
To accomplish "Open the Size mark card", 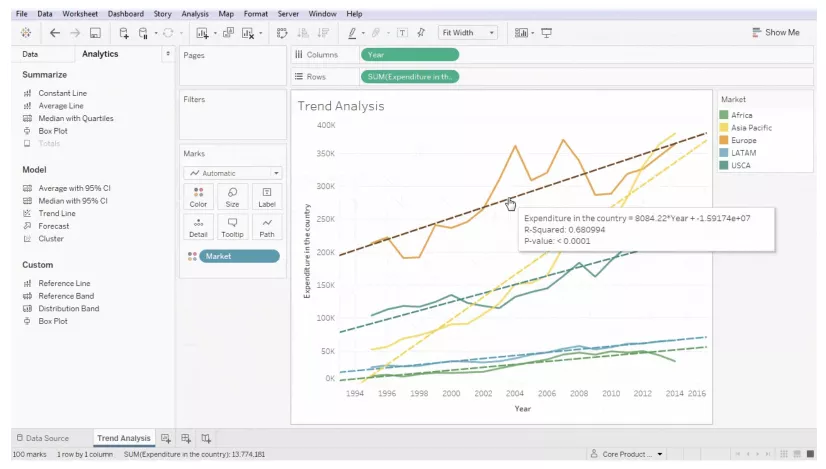I will point(232,197).
